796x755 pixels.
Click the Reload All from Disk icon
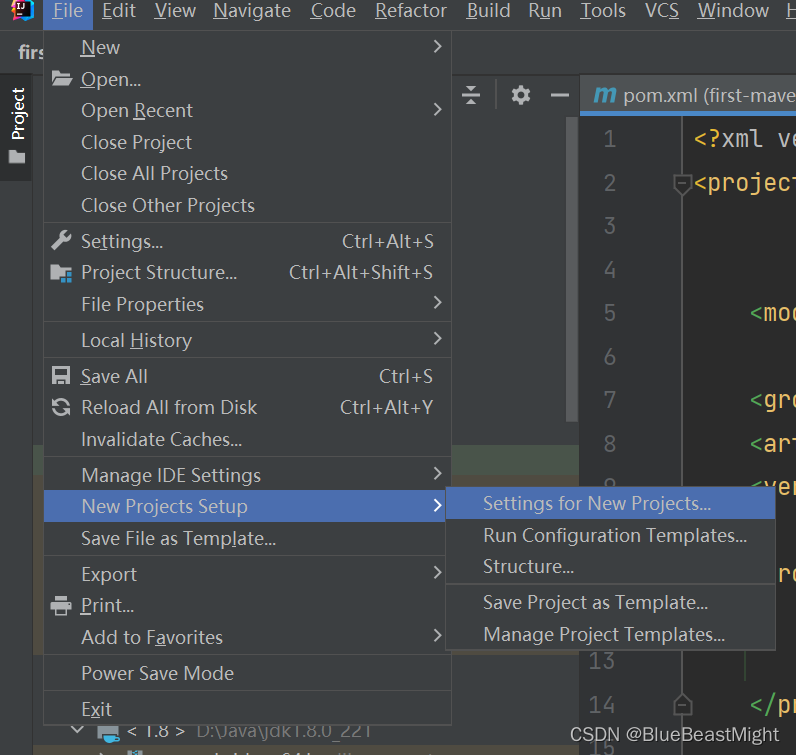[61, 407]
